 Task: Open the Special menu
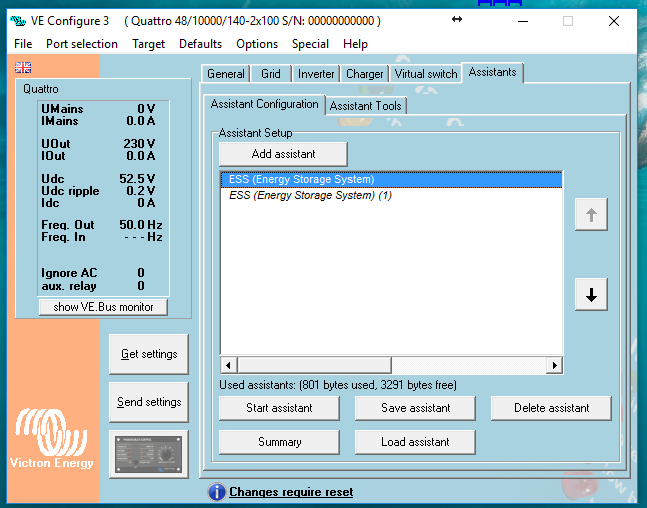coord(310,44)
